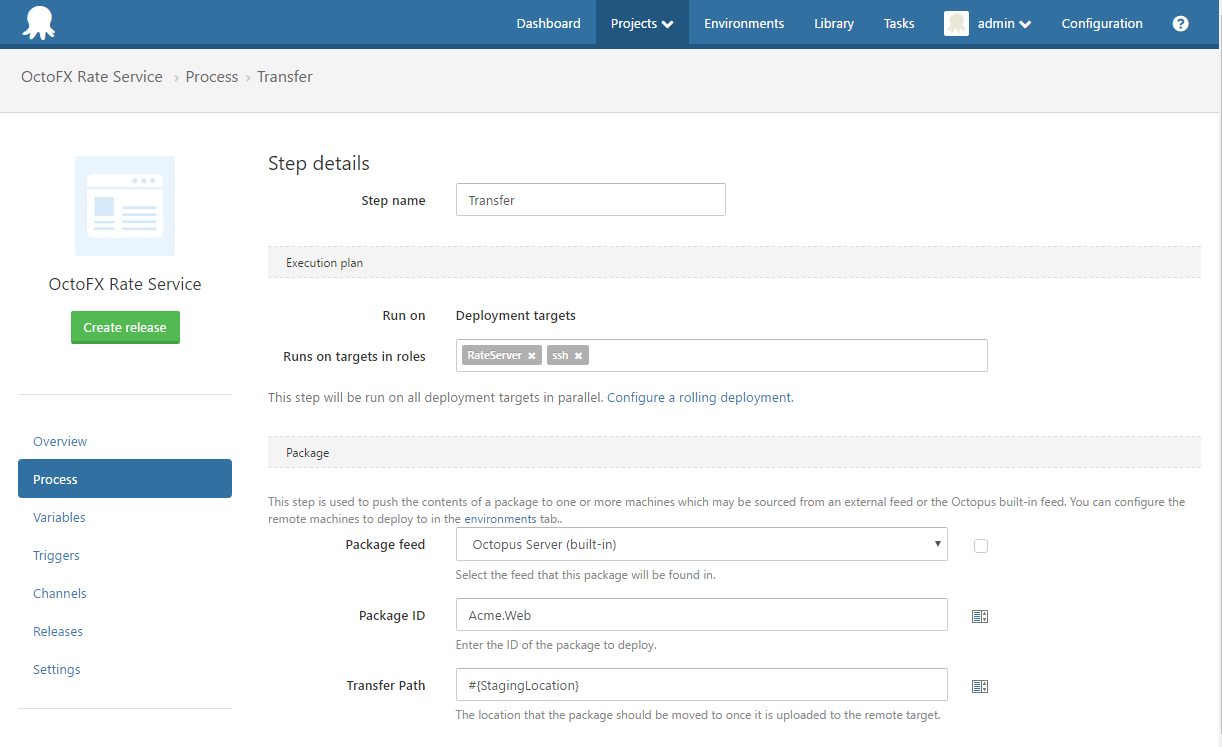Switch to the Environments section
This screenshot has width=1222, height=747.
point(743,23)
